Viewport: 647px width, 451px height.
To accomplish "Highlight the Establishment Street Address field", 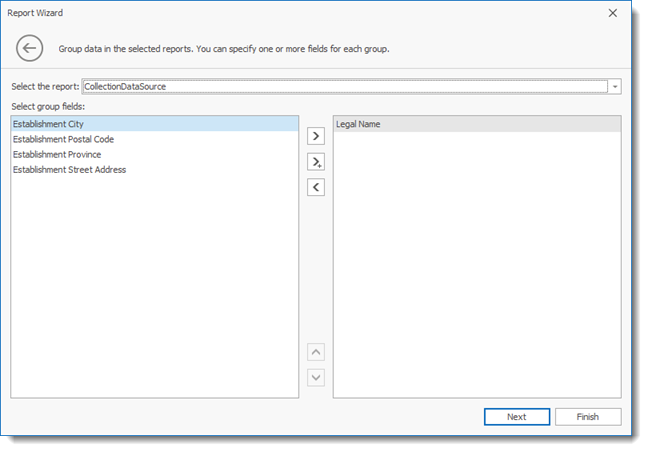I will 69,170.
